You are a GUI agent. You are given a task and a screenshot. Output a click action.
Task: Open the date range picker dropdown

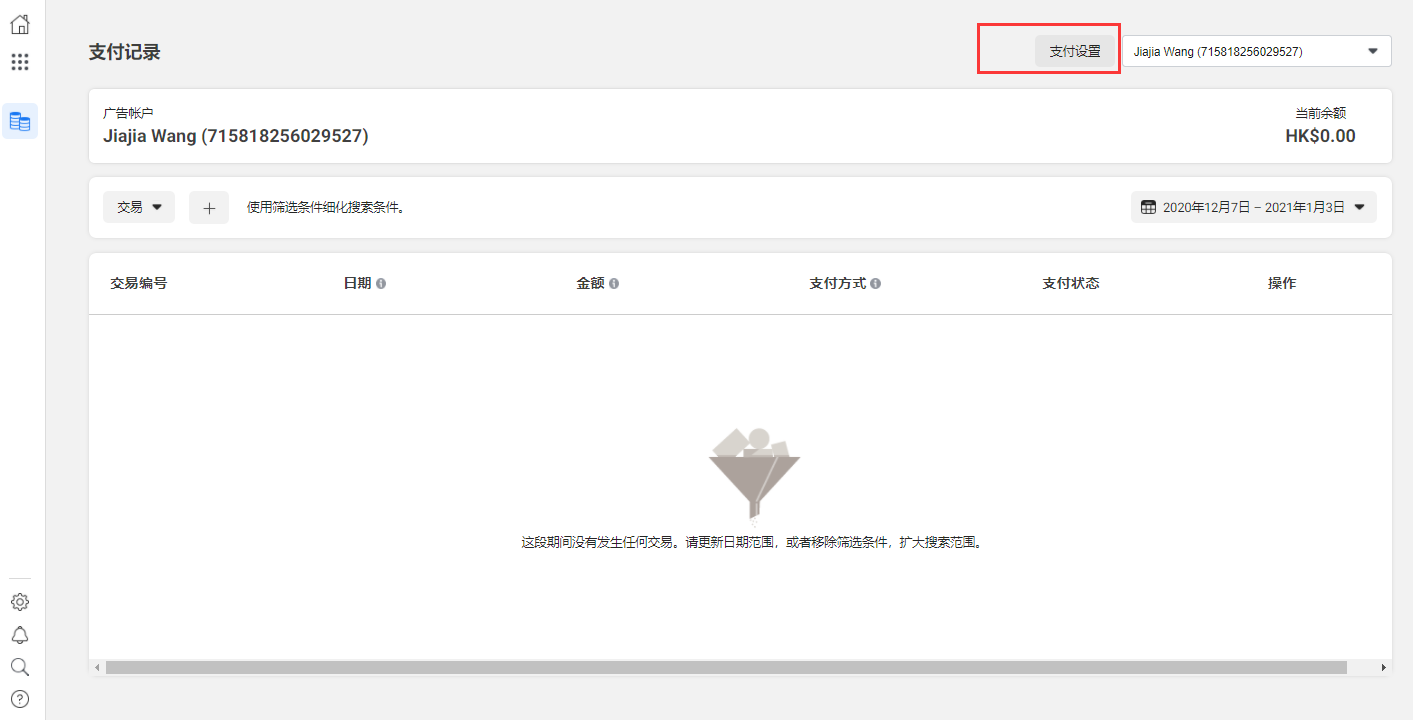(1253, 208)
